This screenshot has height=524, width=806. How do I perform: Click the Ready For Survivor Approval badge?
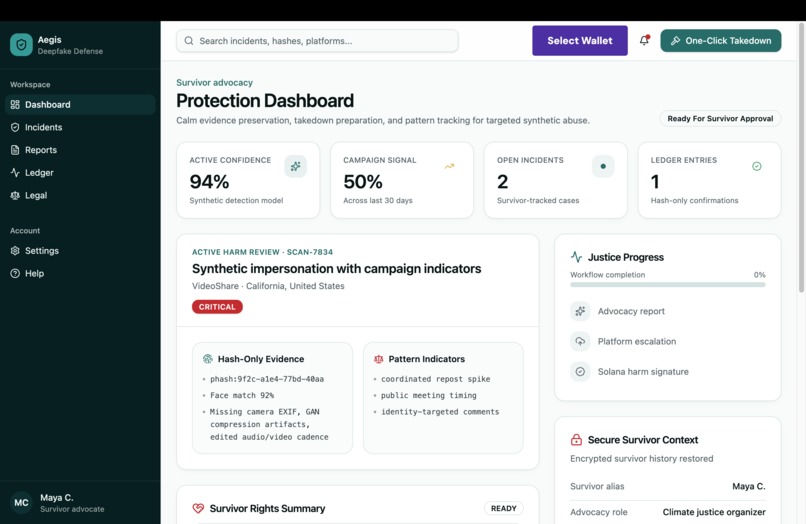coord(720,118)
